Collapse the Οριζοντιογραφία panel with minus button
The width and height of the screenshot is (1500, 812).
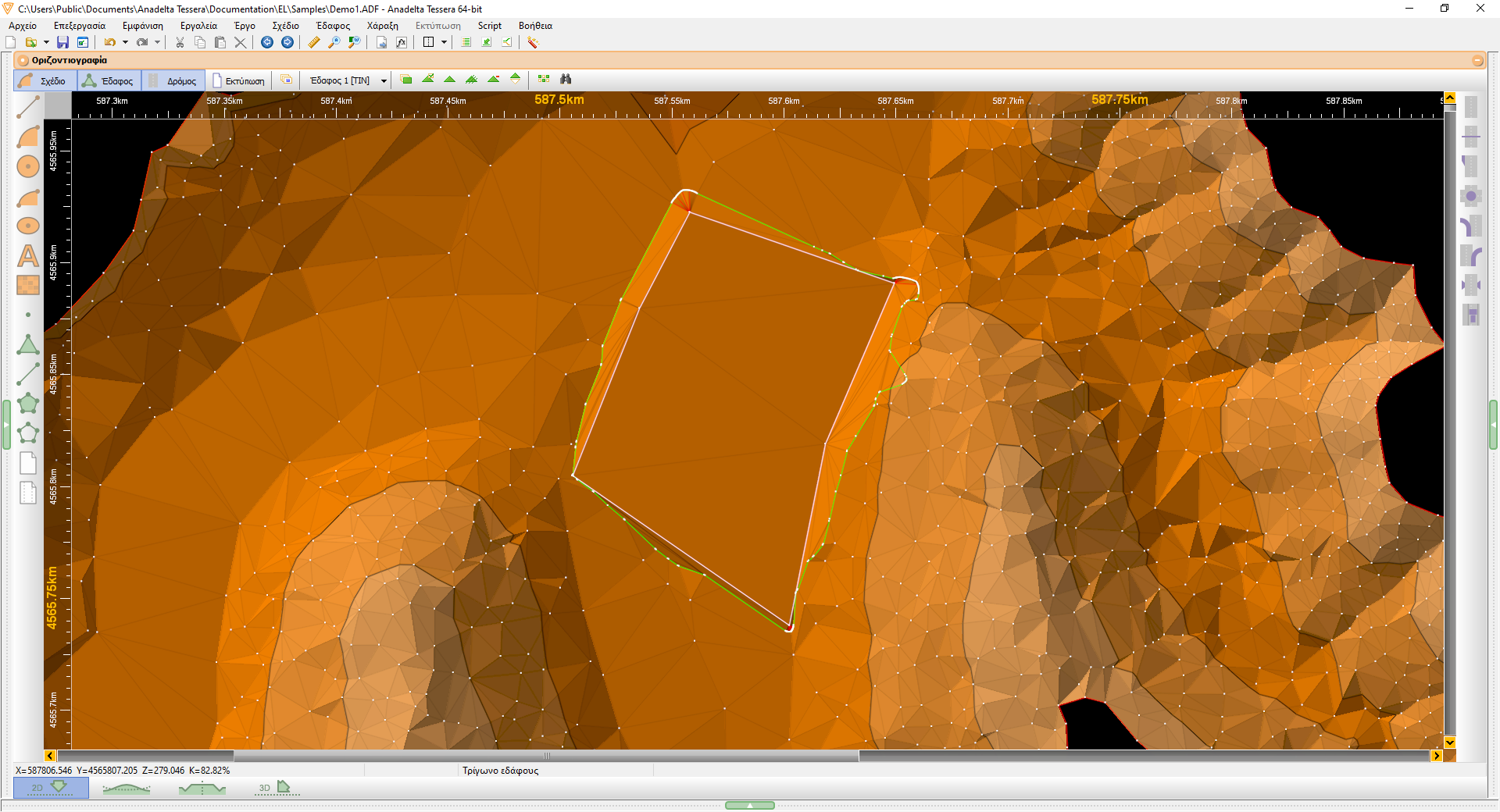[1477, 60]
